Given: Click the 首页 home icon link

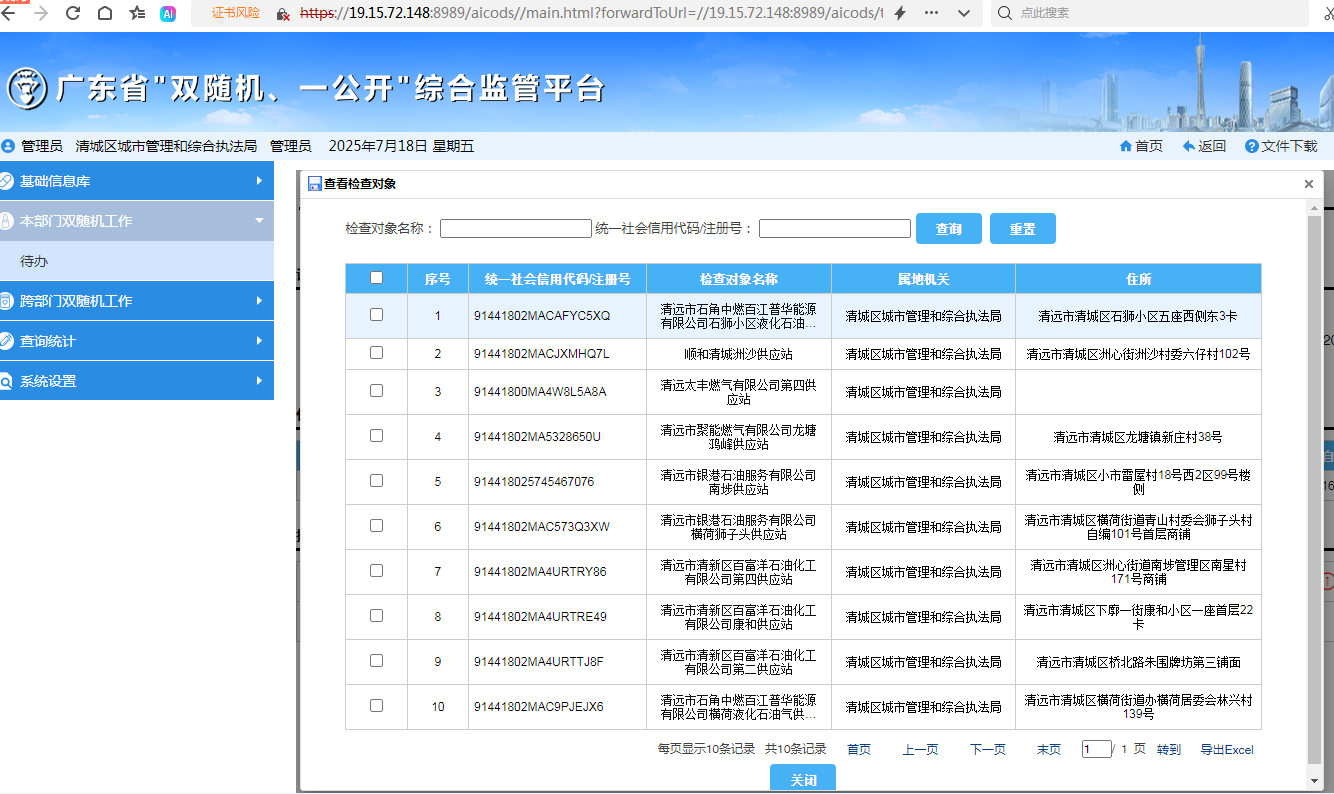Looking at the screenshot, I should click(1140, 146).
